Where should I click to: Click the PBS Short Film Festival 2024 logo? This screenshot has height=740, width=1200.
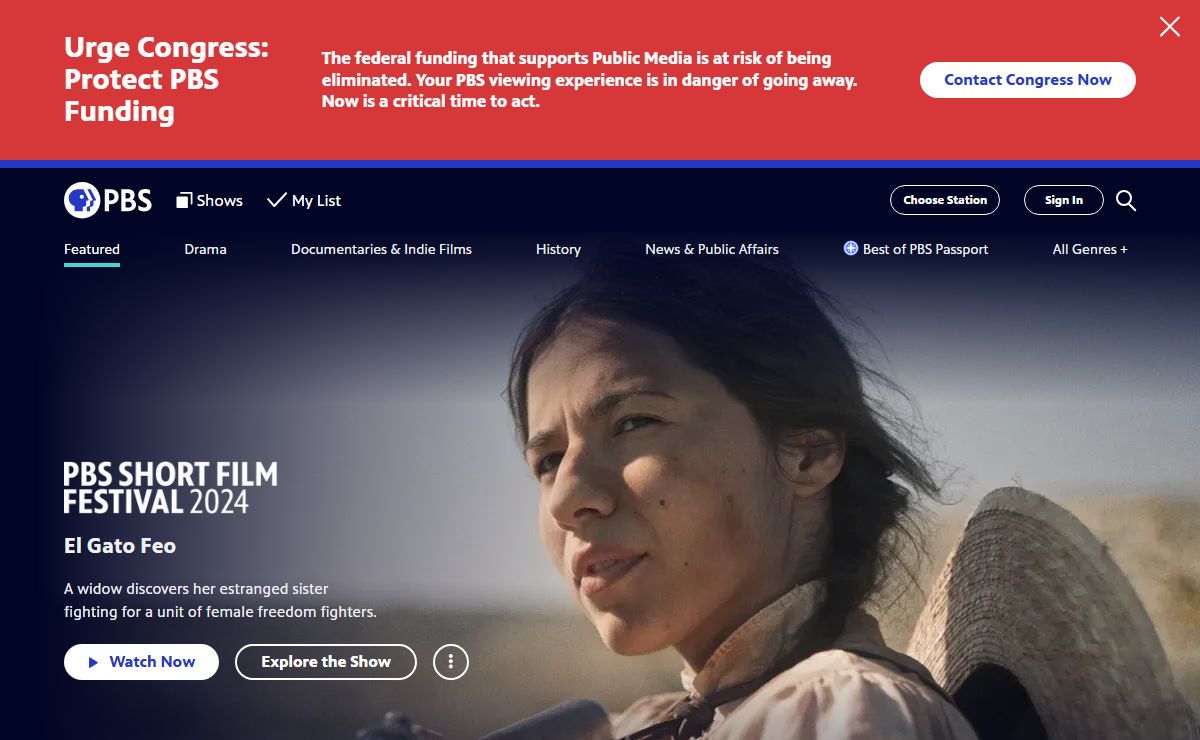(171, 488)
